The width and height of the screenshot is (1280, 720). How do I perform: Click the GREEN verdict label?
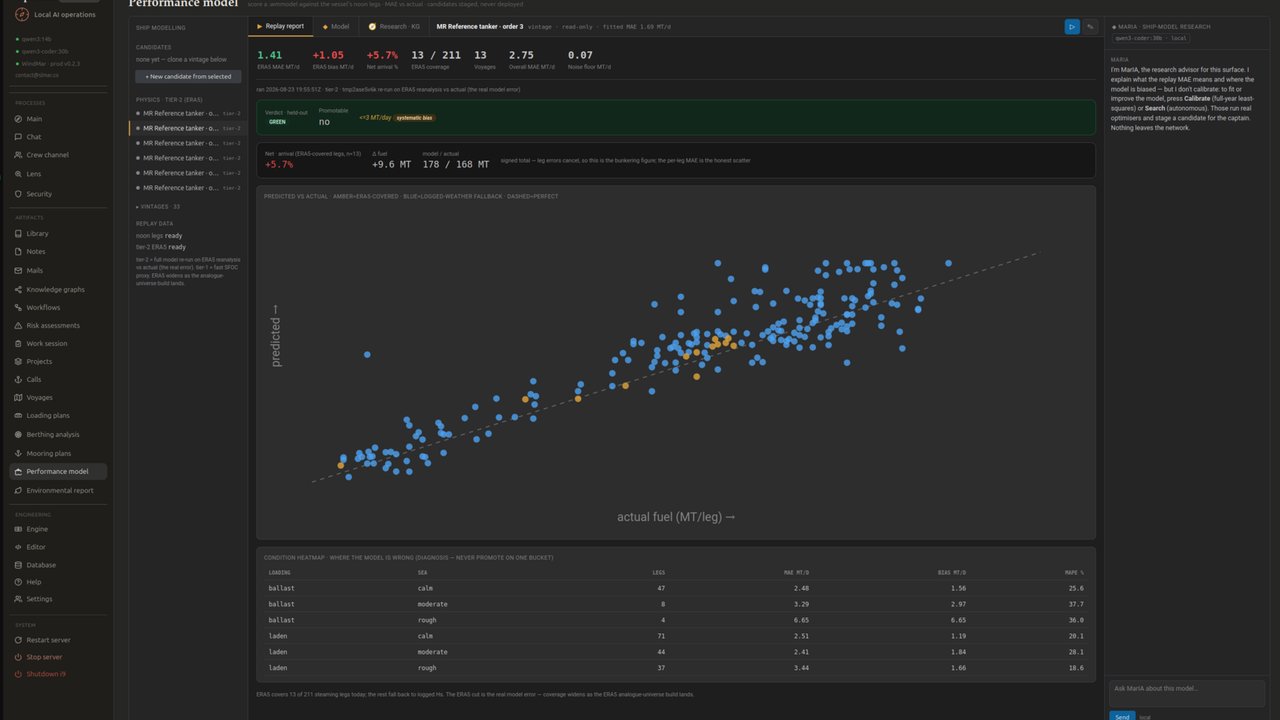pos(277,122)
